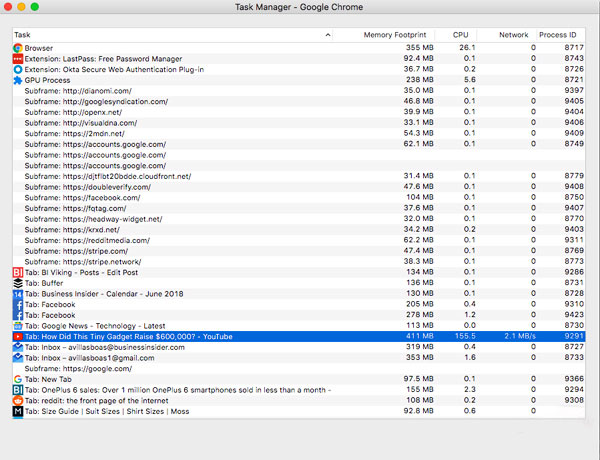The image size is (600, 460).
Task: Select the Subframe facebook.com row
Action: (x=298, y=198)
